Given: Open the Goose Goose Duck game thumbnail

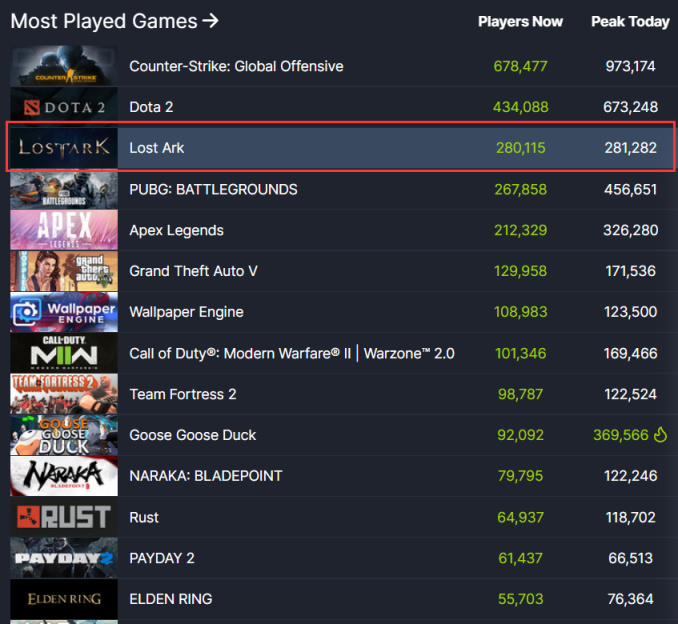Looking at the screenshot, I should click(x=64, y=435).
